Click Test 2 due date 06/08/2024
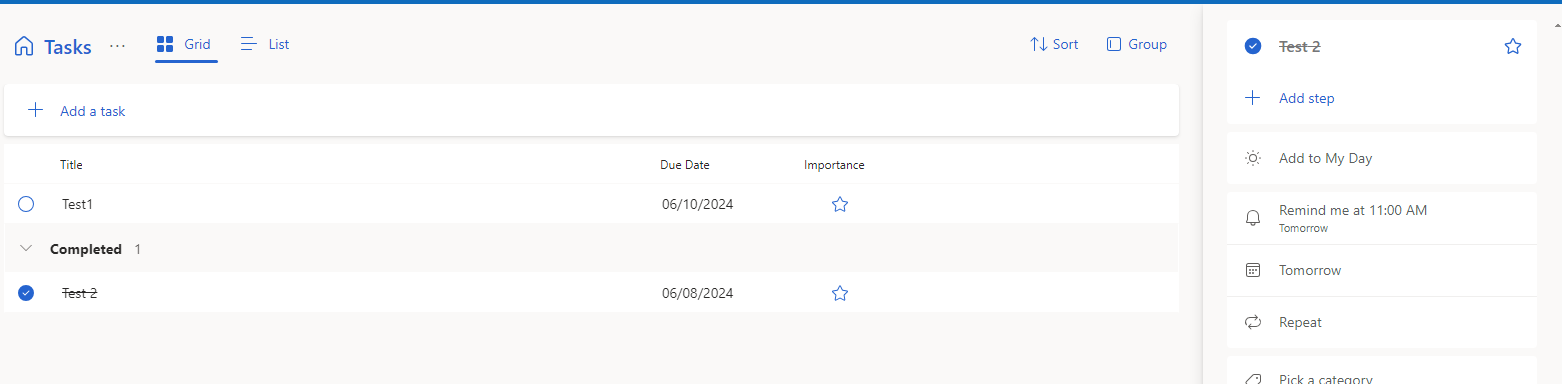 point(698,293)
